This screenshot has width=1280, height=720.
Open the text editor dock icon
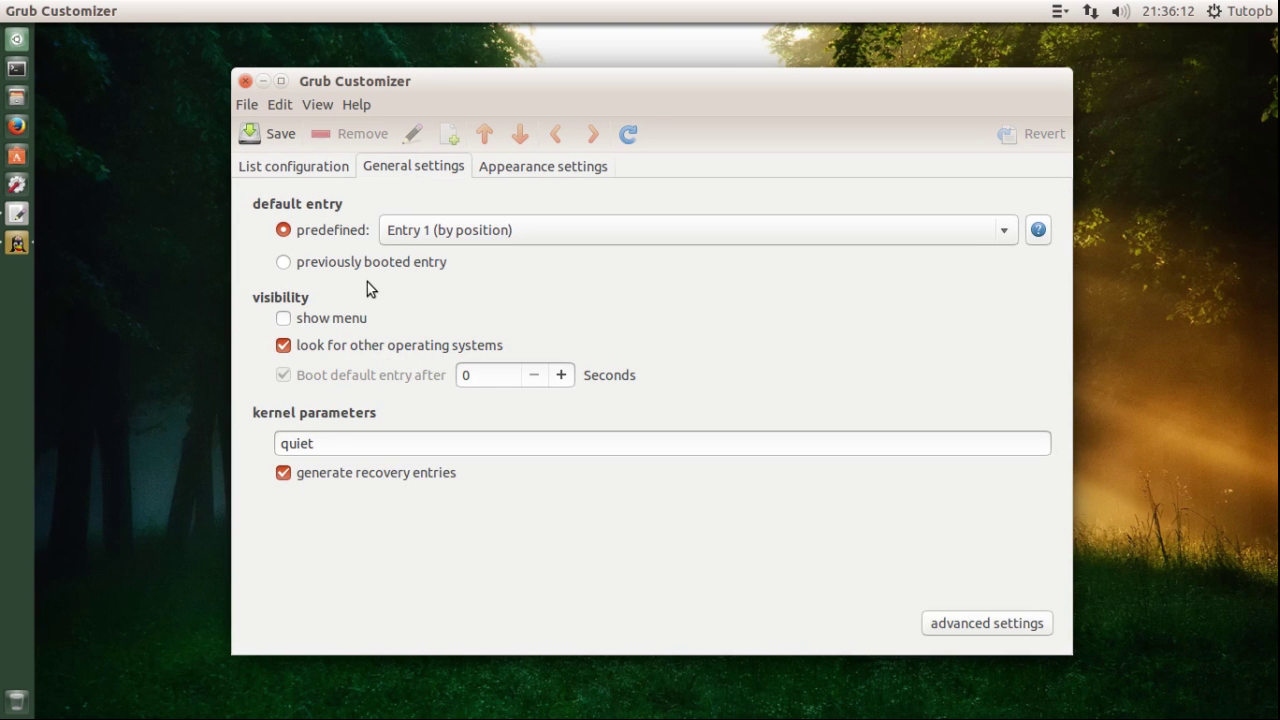pos(17,213)
